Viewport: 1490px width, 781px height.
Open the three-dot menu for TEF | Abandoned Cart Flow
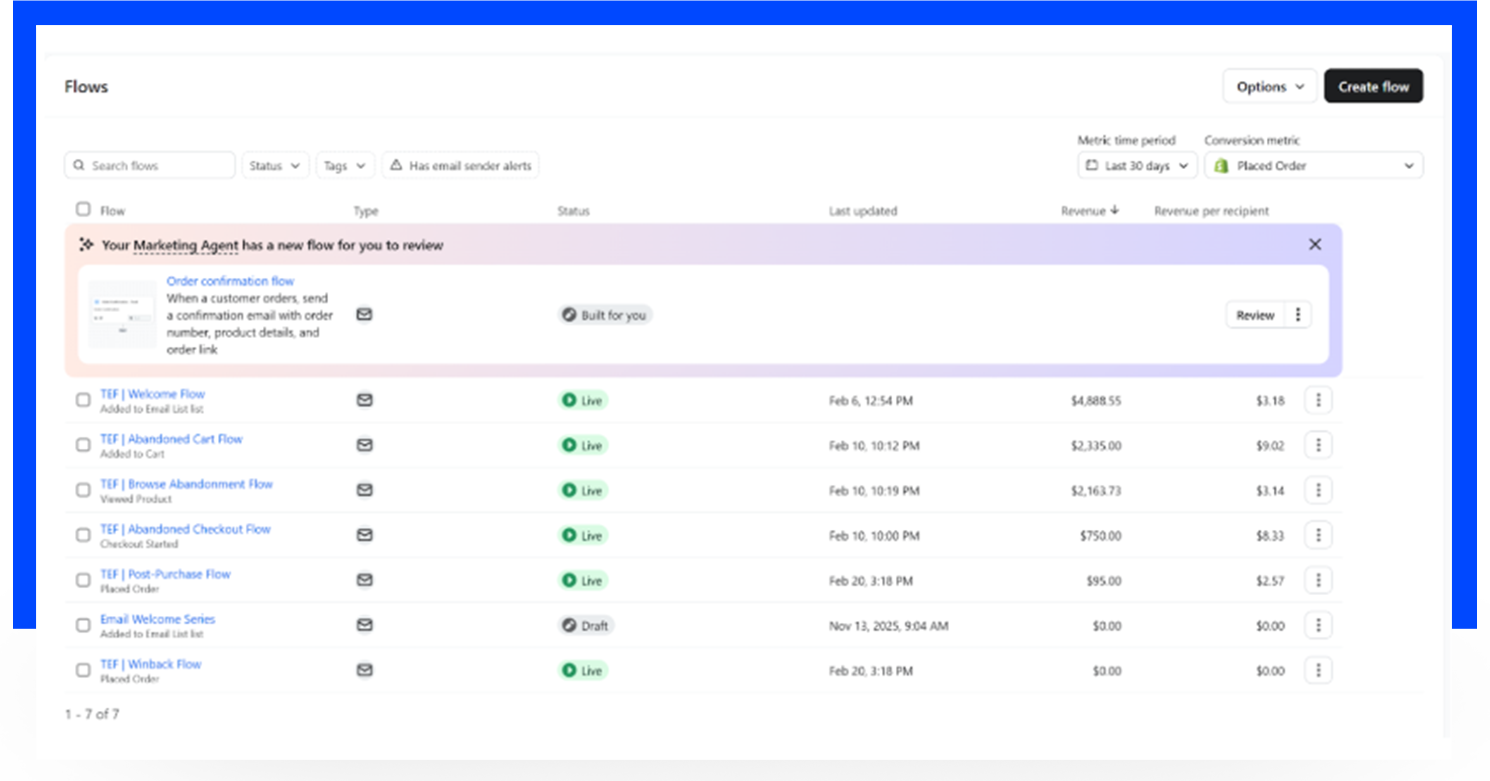point(1318,445)
